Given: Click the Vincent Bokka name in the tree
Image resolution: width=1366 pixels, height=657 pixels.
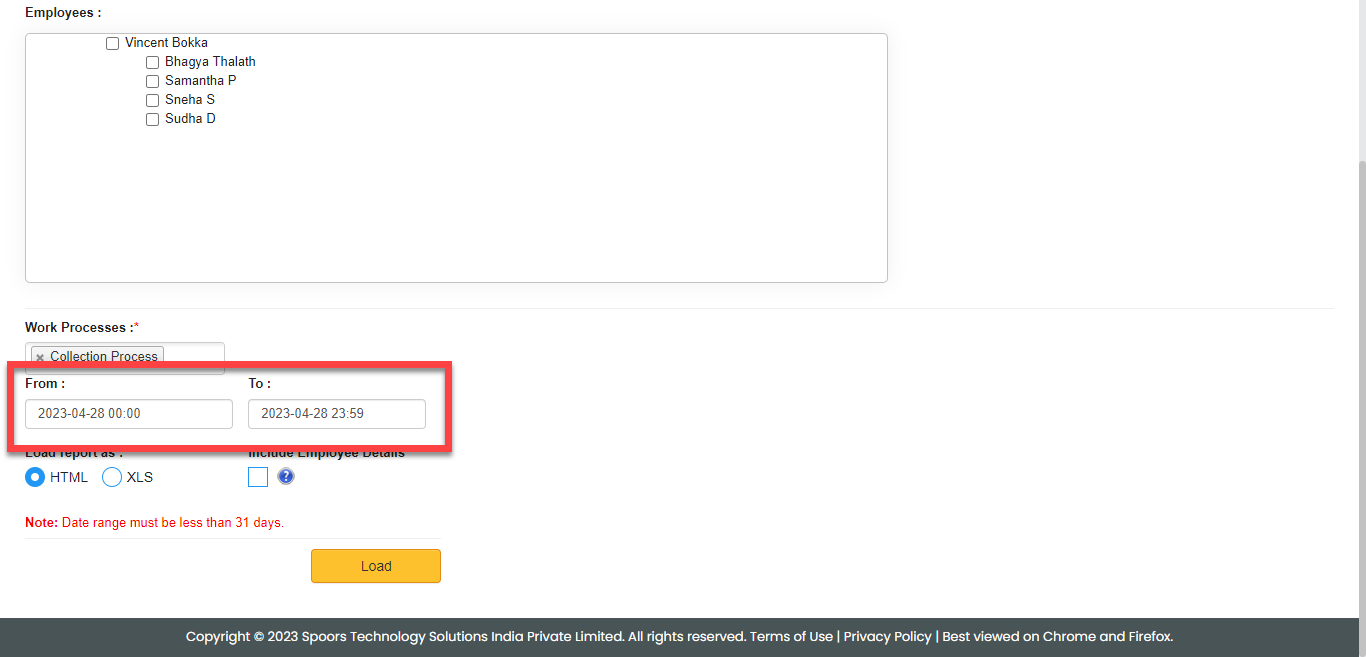Looking at the screenshot, I should pos(166,43).
